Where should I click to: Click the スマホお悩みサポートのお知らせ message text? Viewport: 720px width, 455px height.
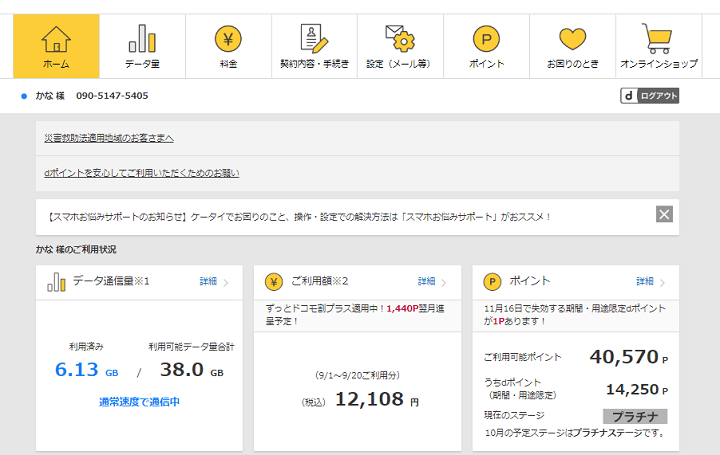[299, 217]
